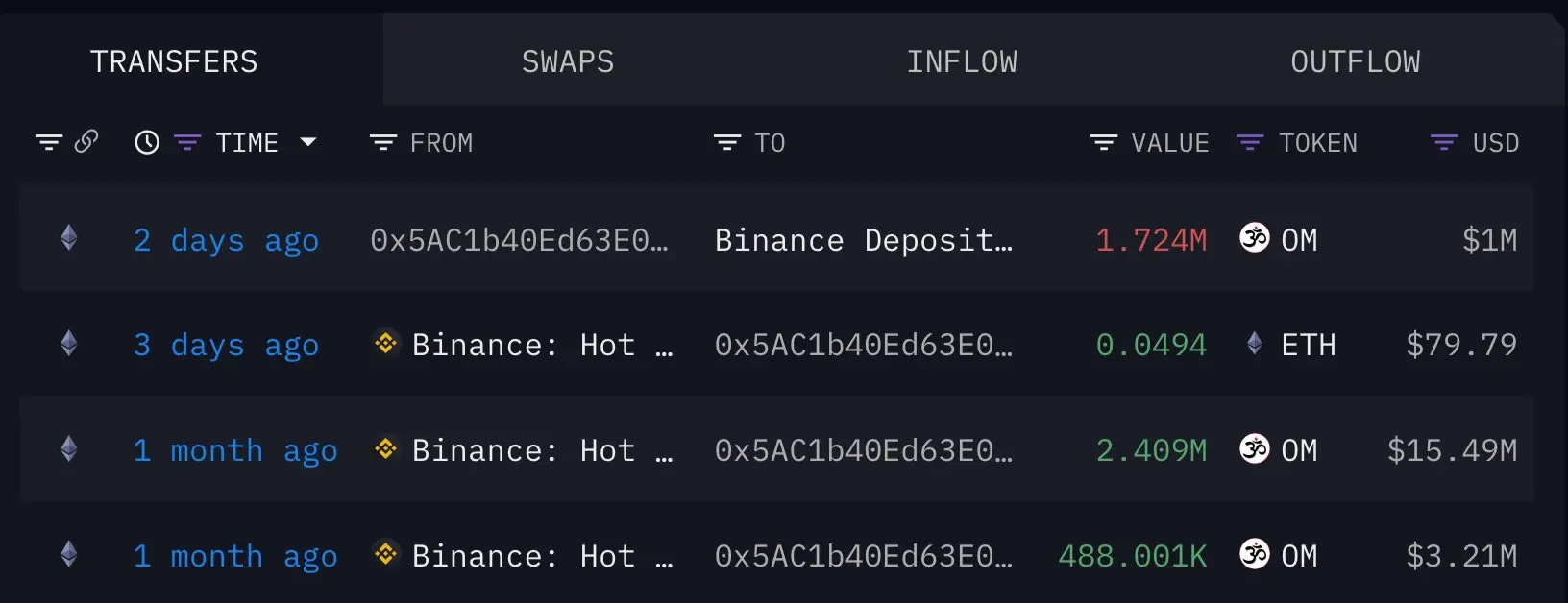This screenshot has width=1568, height=603.
Task: Open the global filter icon in header row
Action: coord(48,142)
